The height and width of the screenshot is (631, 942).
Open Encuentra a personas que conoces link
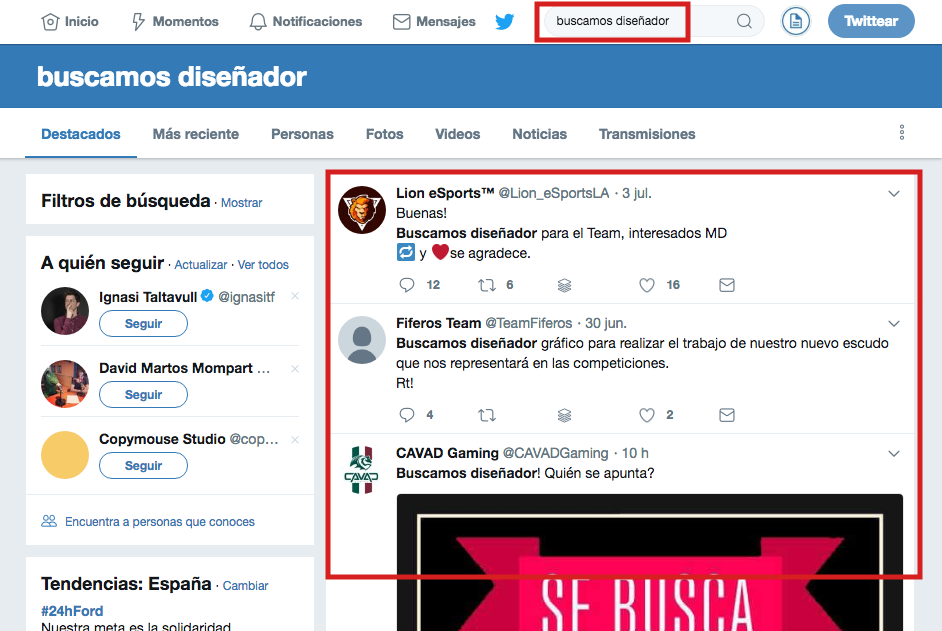click(160, 522)
